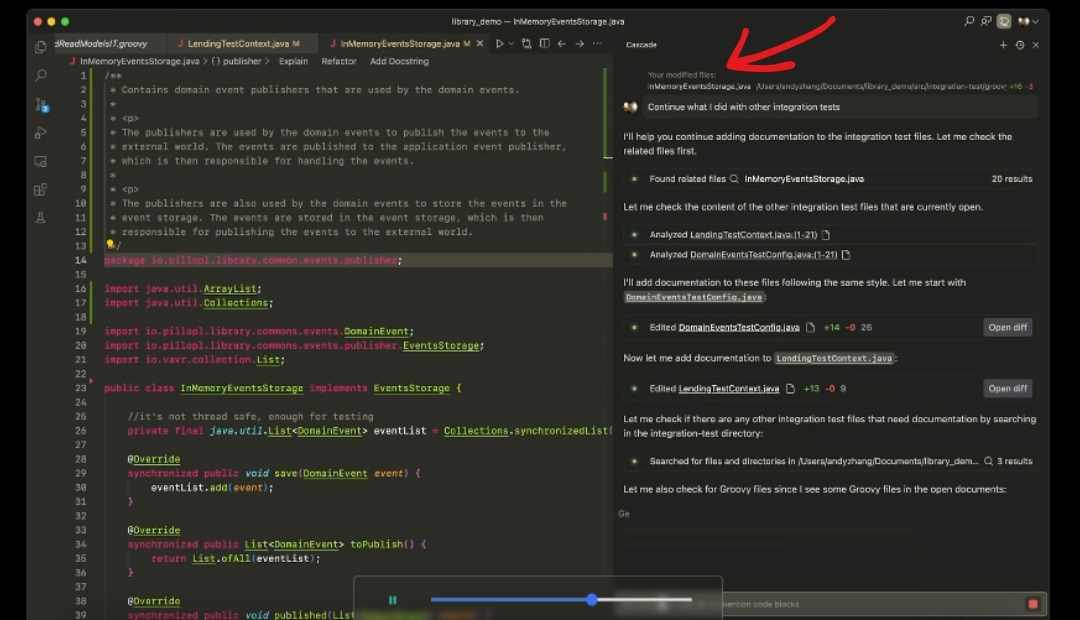This screenshot has width=1080, height=620.
Task: Click the Explain code action
Action: point(293,61)
